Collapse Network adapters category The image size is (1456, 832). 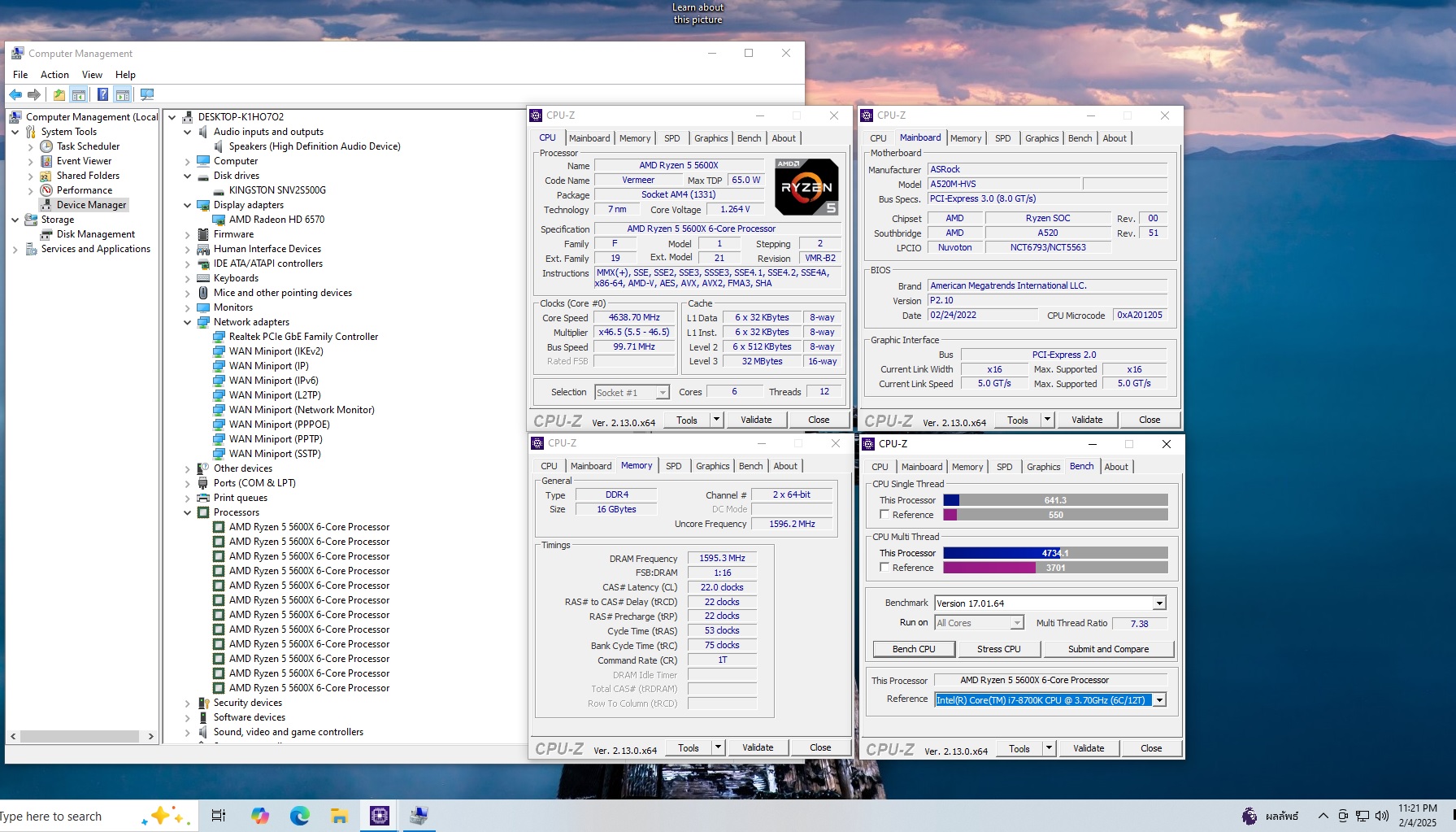pos(188,322)
